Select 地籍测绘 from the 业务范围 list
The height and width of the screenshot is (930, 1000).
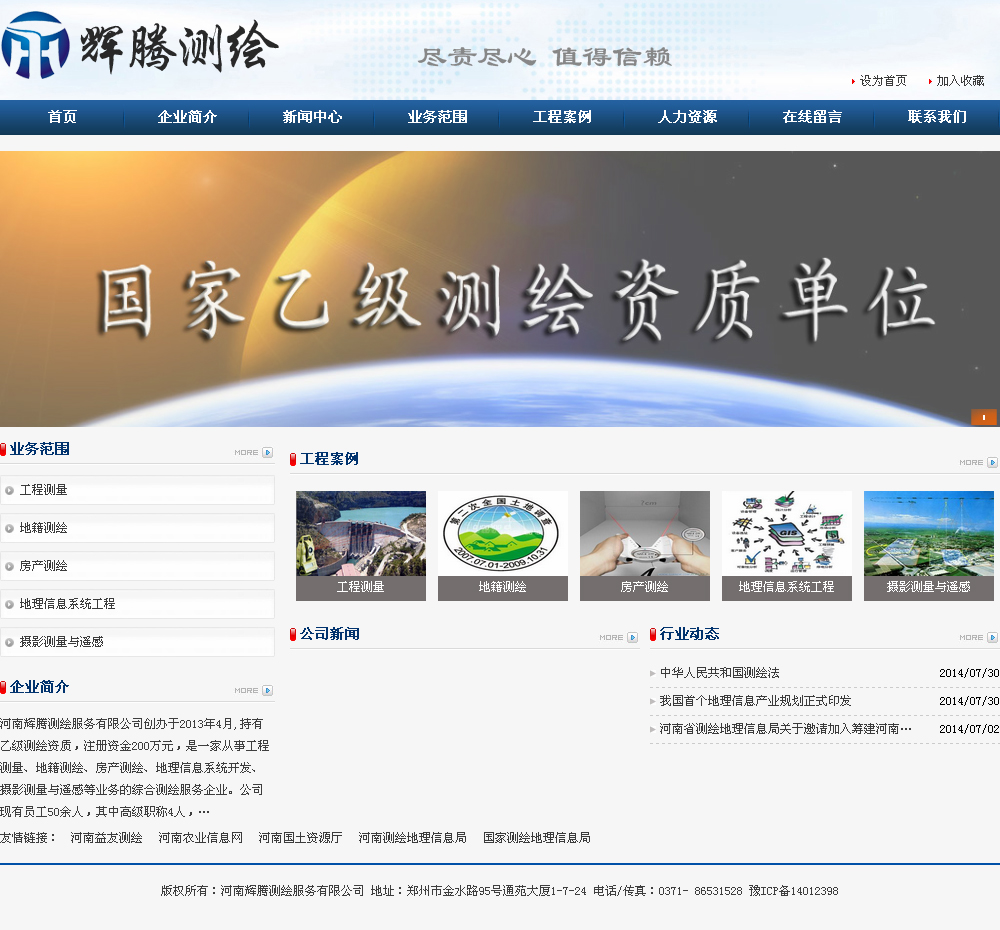(x=138, y=528)
